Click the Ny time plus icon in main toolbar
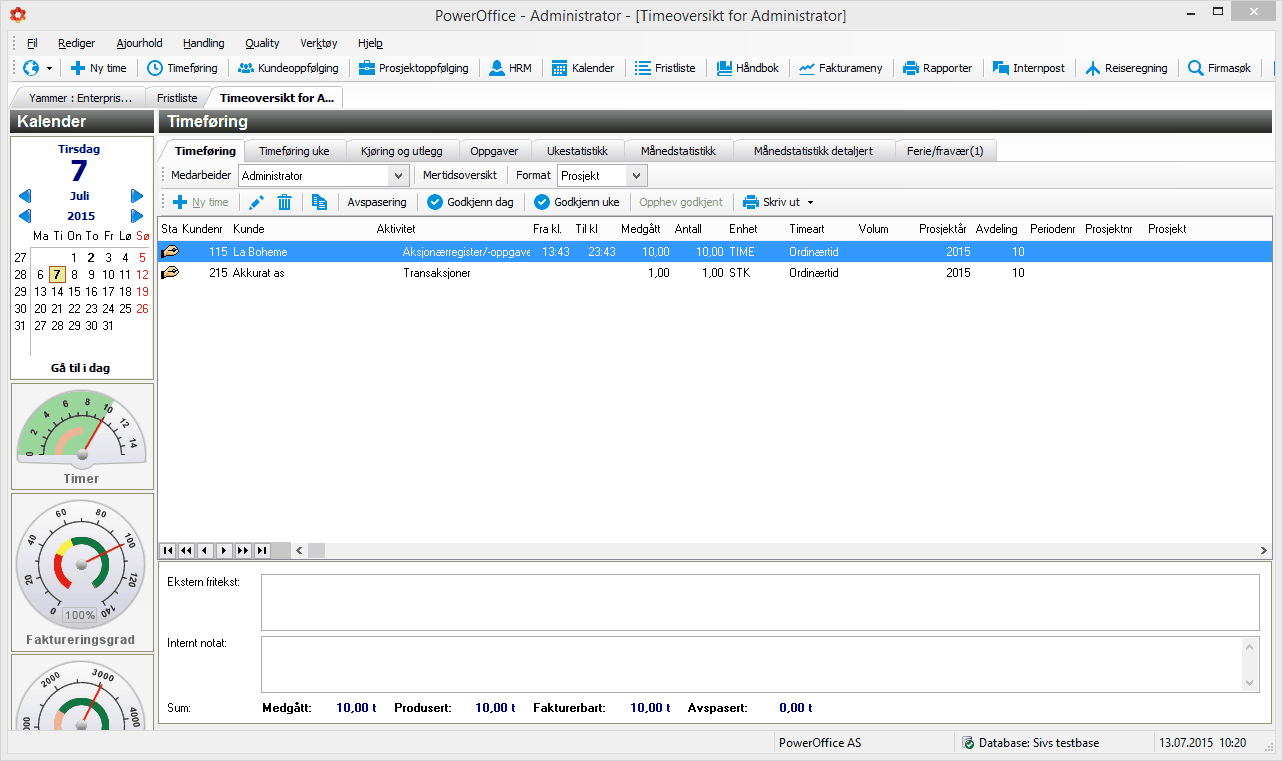The height and width of the screenshot is (761, 1283). pos(78,68)
